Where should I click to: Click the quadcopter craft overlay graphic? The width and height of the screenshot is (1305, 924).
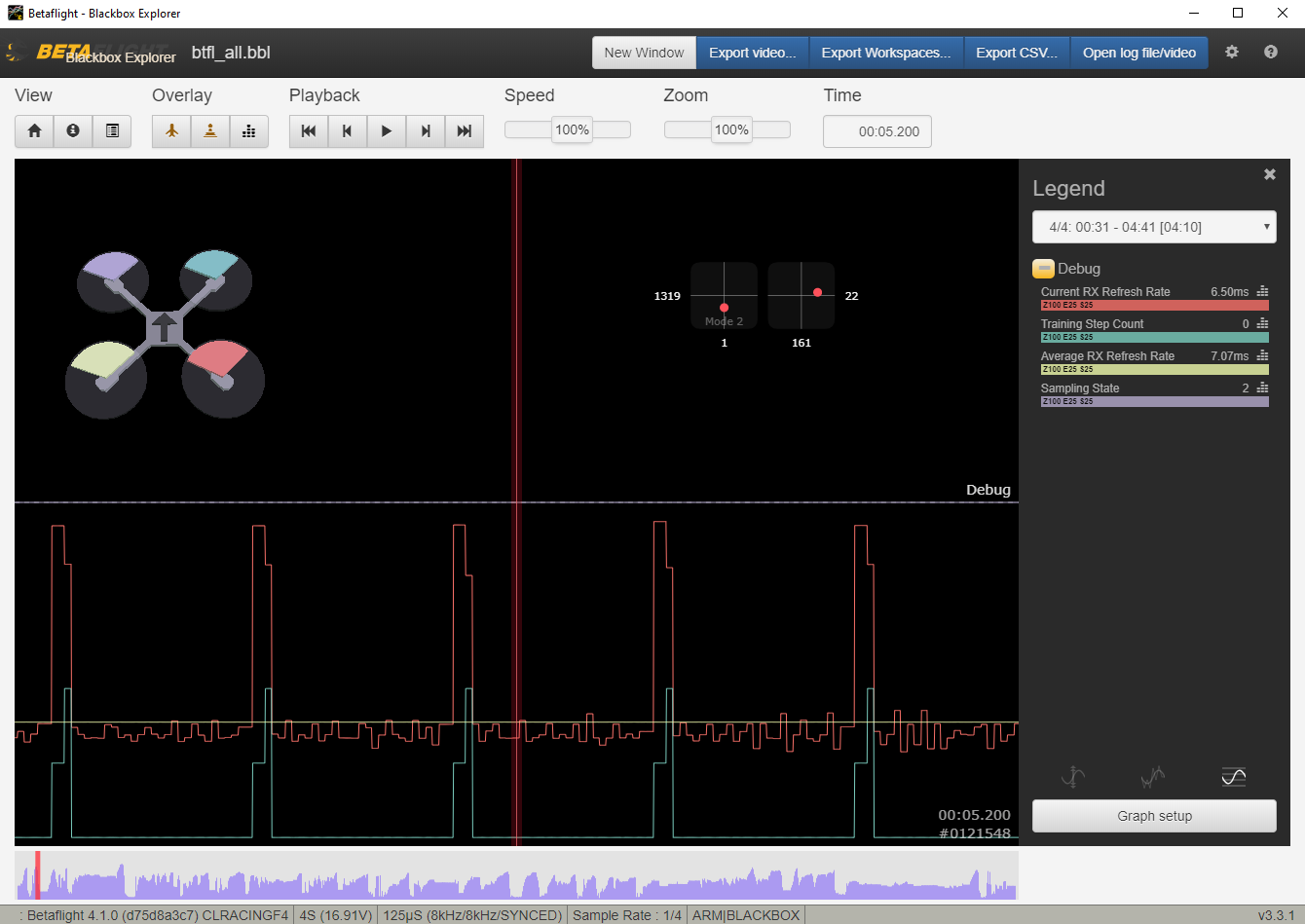point(165,334)
